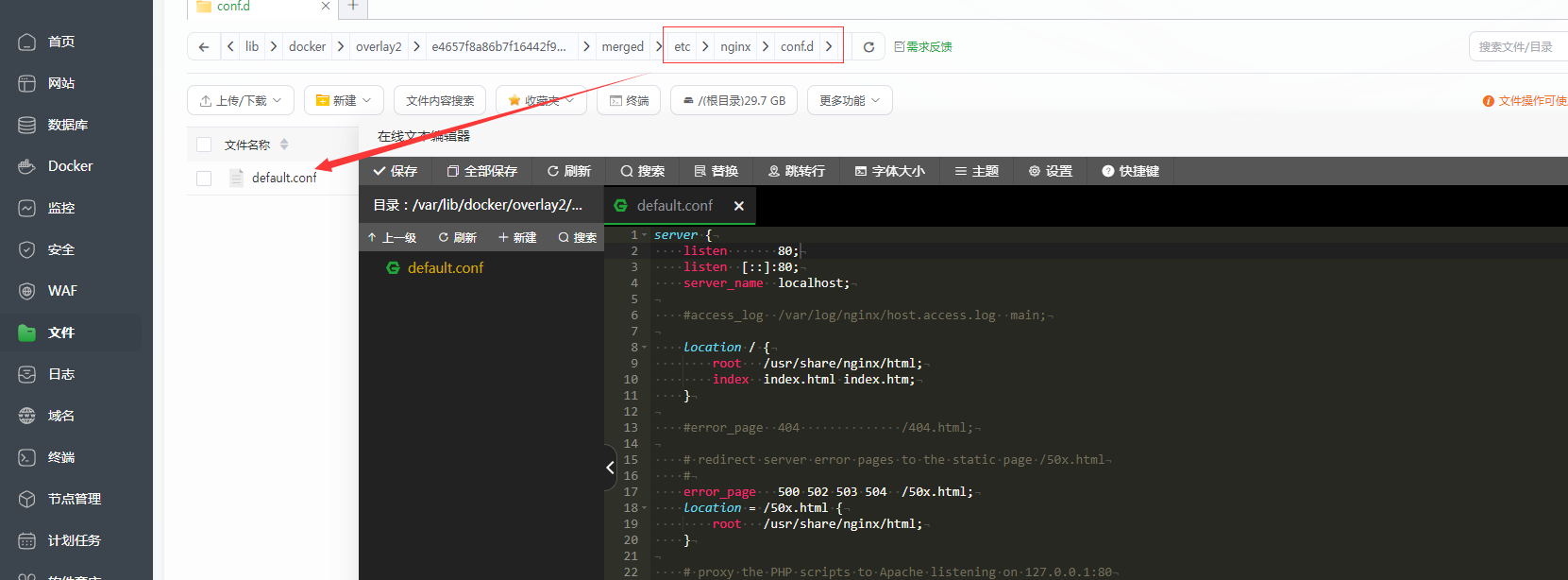
Task: Toggle the select-all checkbox beside 文件名称
Action: tap(204, 145)
